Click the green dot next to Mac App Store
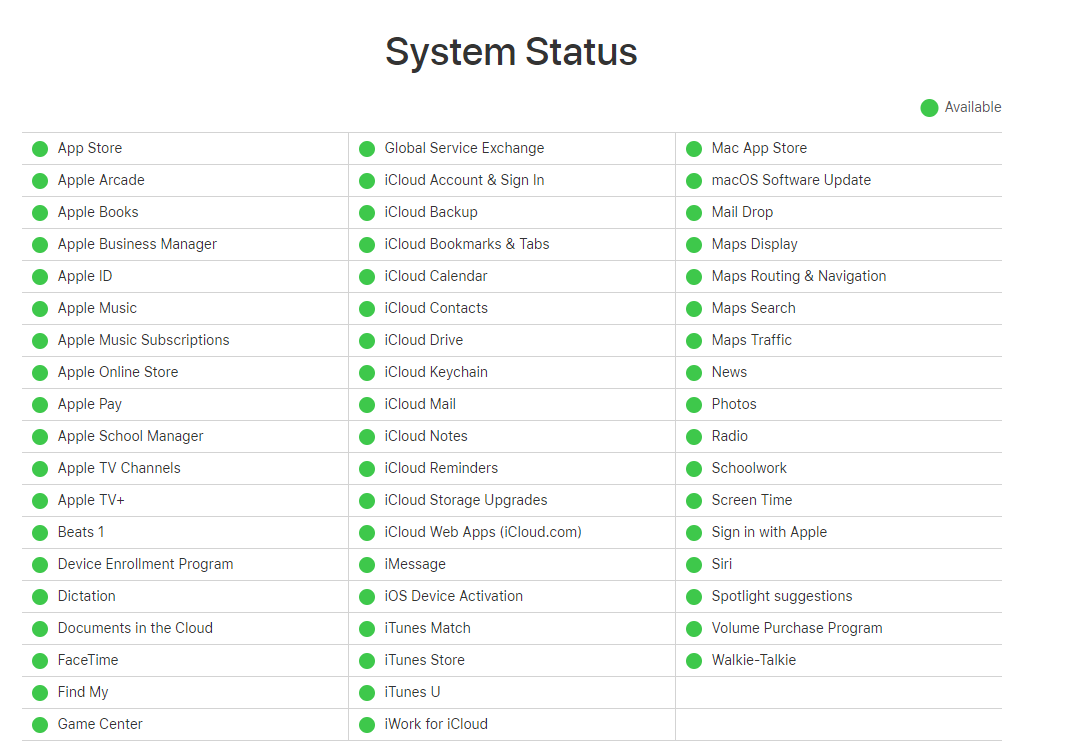The width and height of the screenshot is (1082, 745). [x=694, y=149]
